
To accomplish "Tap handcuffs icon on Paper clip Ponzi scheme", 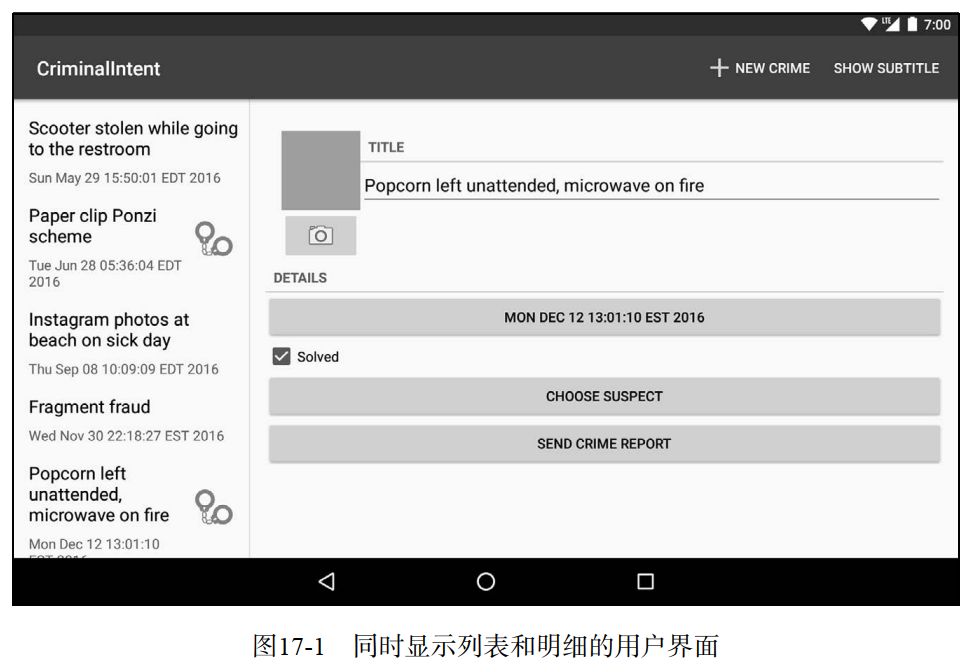I will (213, 239).
